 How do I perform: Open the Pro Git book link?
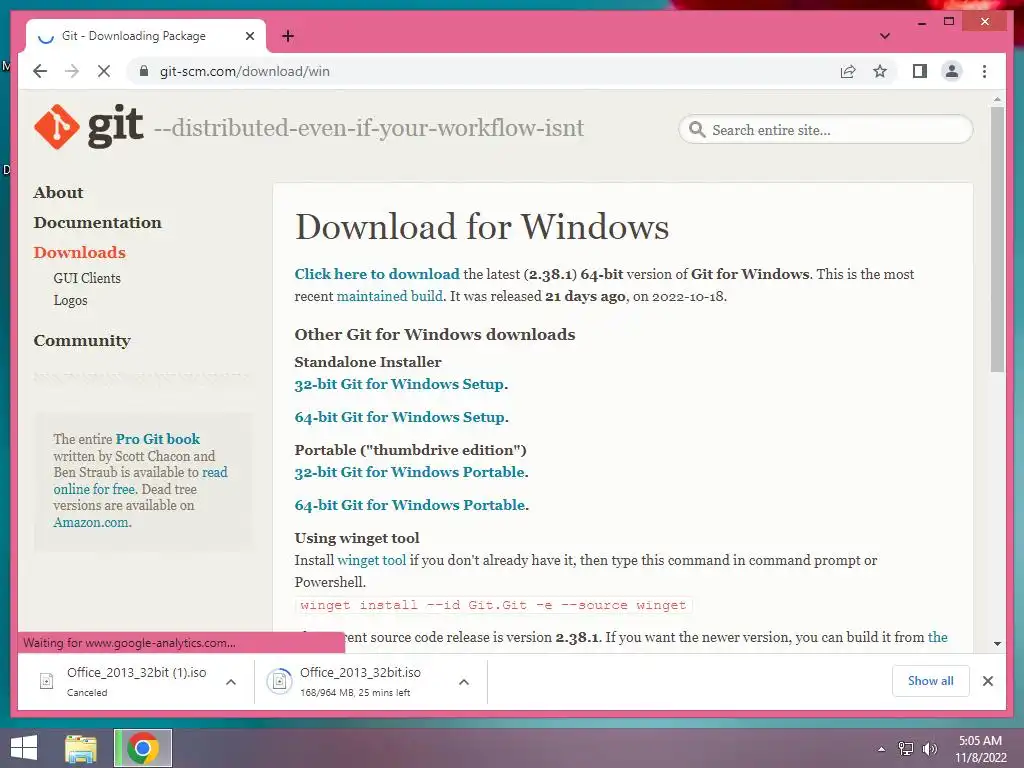click(157, 439)
